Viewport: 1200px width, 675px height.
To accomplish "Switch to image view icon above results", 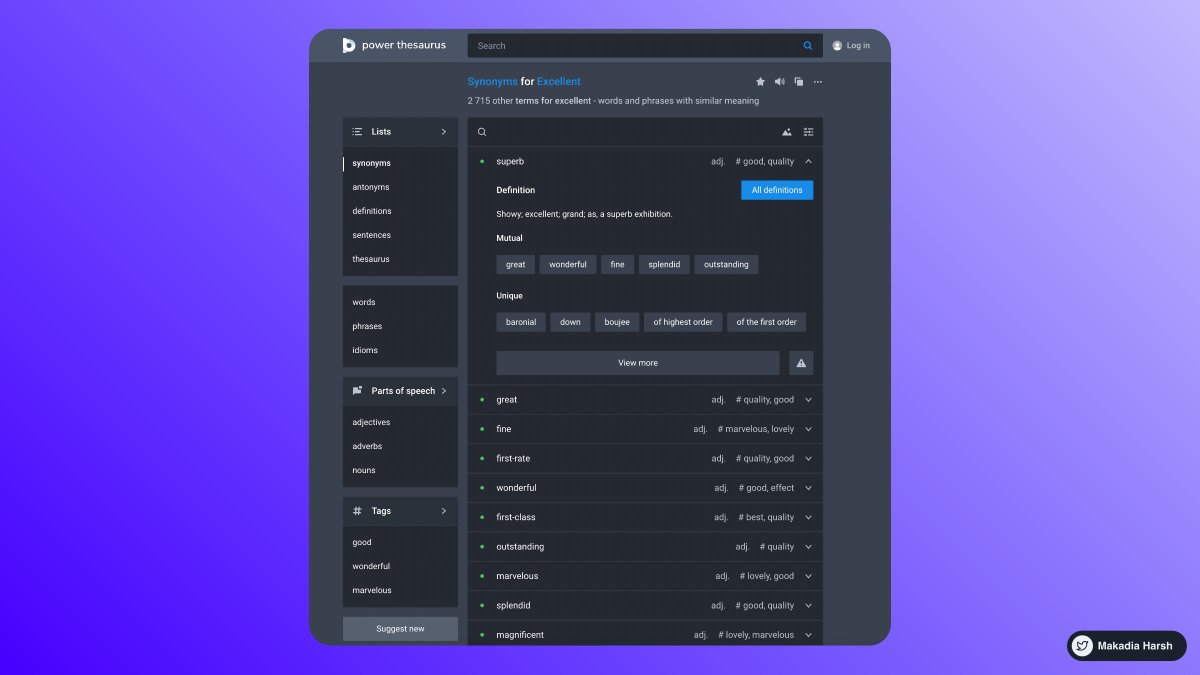I will 787,132.
